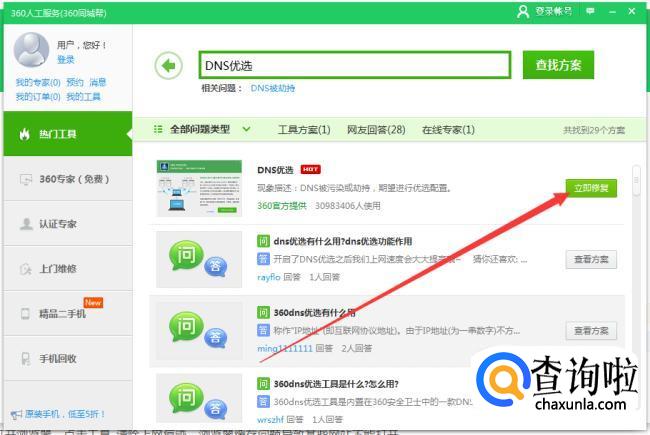Click the 立即修复 button for DNS优选

[x=591, y=188]
